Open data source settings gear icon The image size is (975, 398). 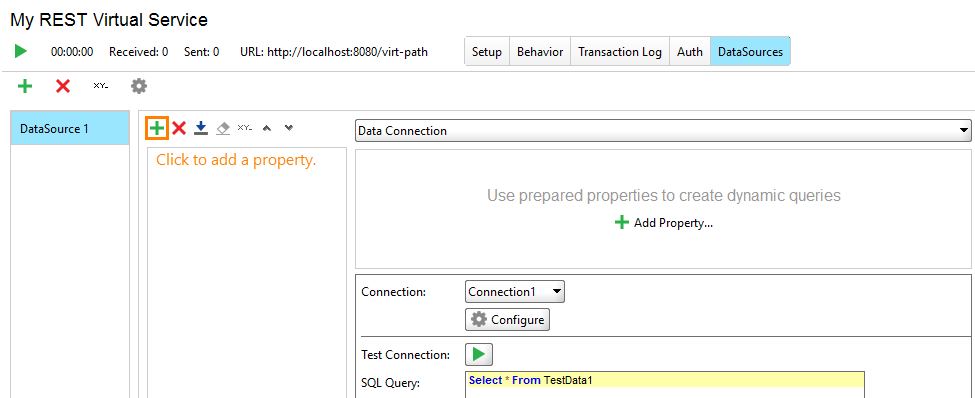[x=139, y=86]
